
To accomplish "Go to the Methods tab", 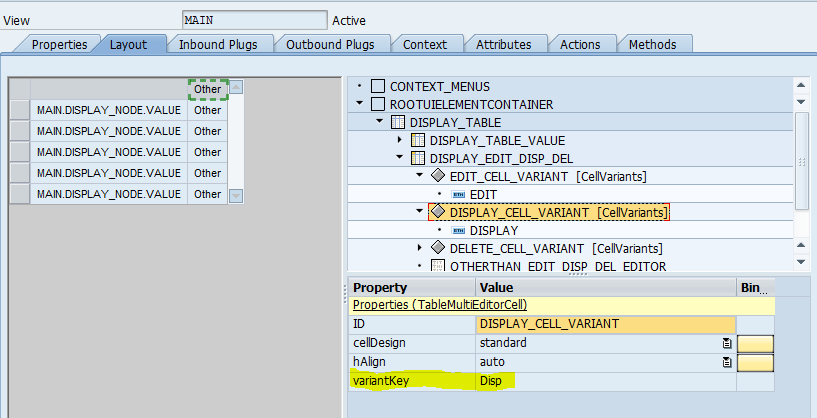I will [x=652, y=45].
